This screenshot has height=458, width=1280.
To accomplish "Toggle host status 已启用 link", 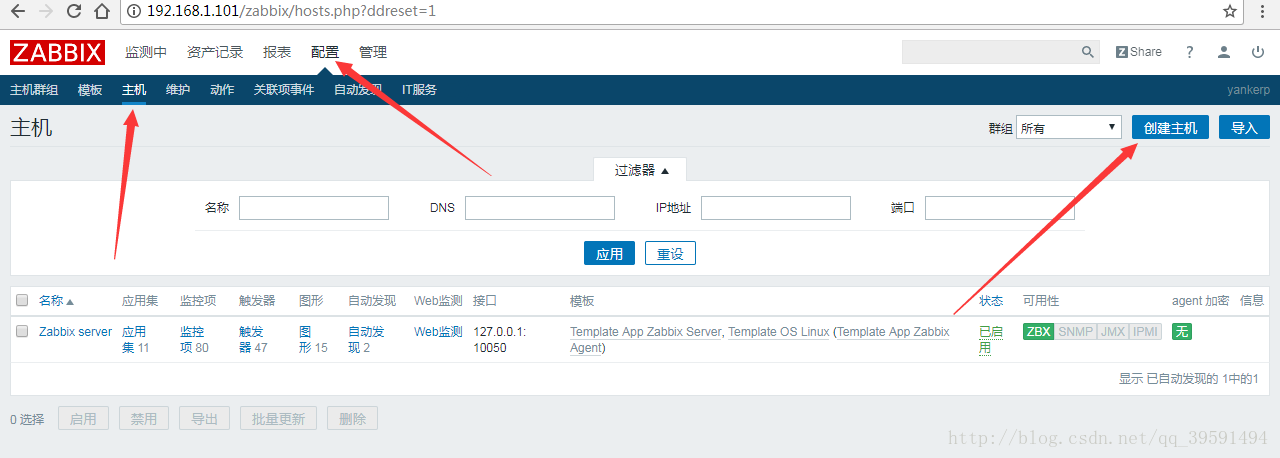I will point(990,339).
